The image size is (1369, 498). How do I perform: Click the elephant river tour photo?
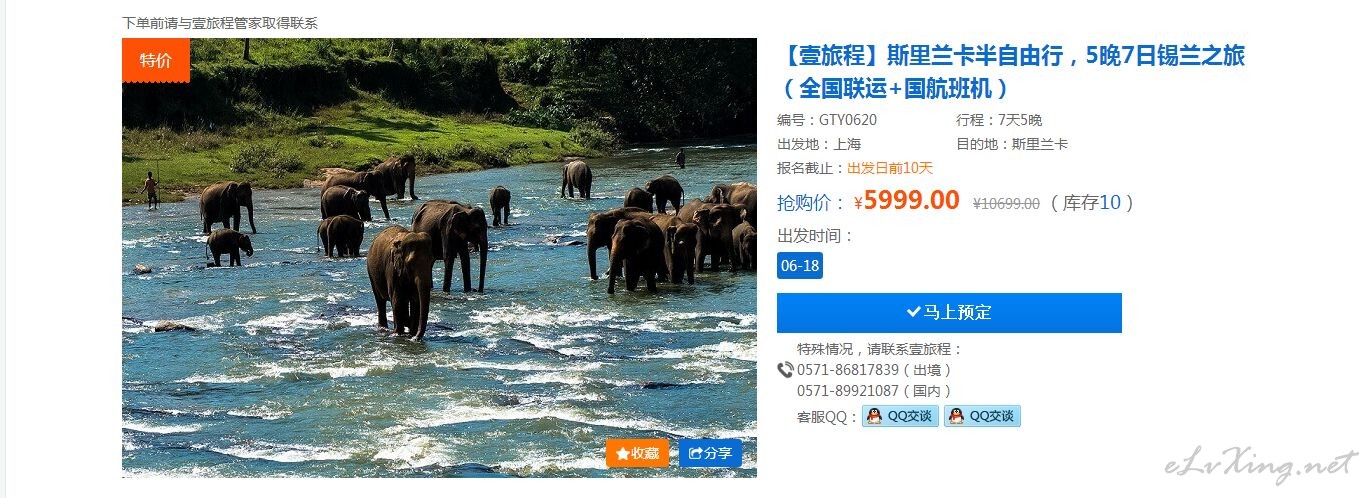tap(439, 258)
